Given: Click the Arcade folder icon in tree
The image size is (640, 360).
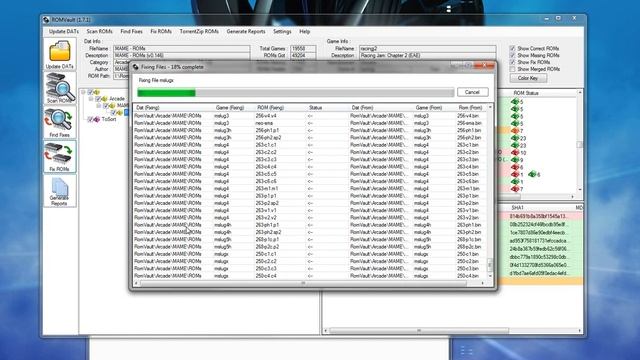Looking at the screenshot, I should [104, 99].
